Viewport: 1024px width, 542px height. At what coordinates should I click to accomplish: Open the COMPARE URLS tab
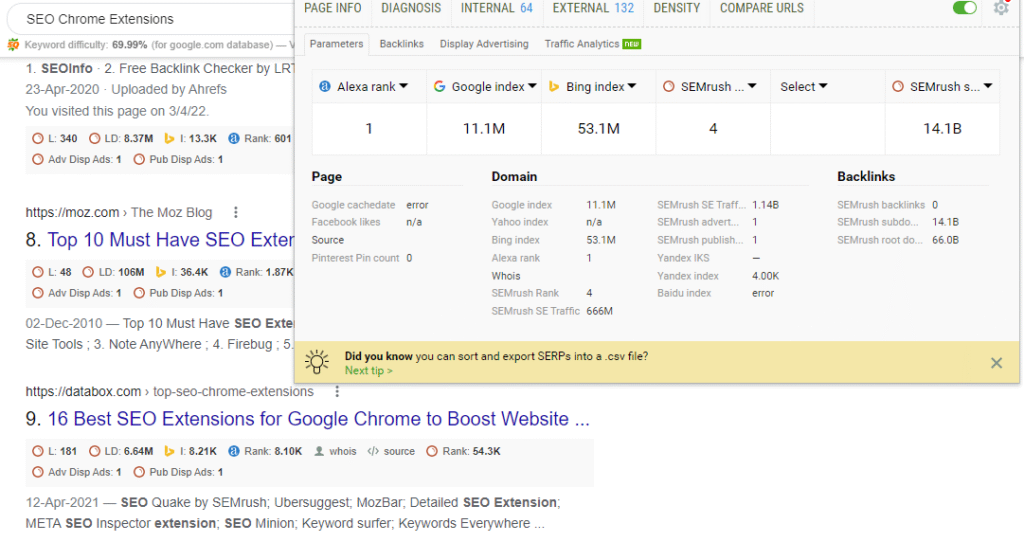(x=760, y=8)
